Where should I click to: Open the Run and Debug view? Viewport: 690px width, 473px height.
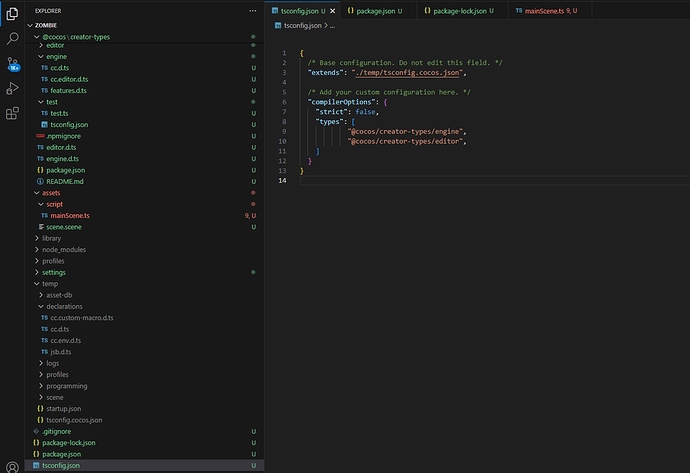12,88
